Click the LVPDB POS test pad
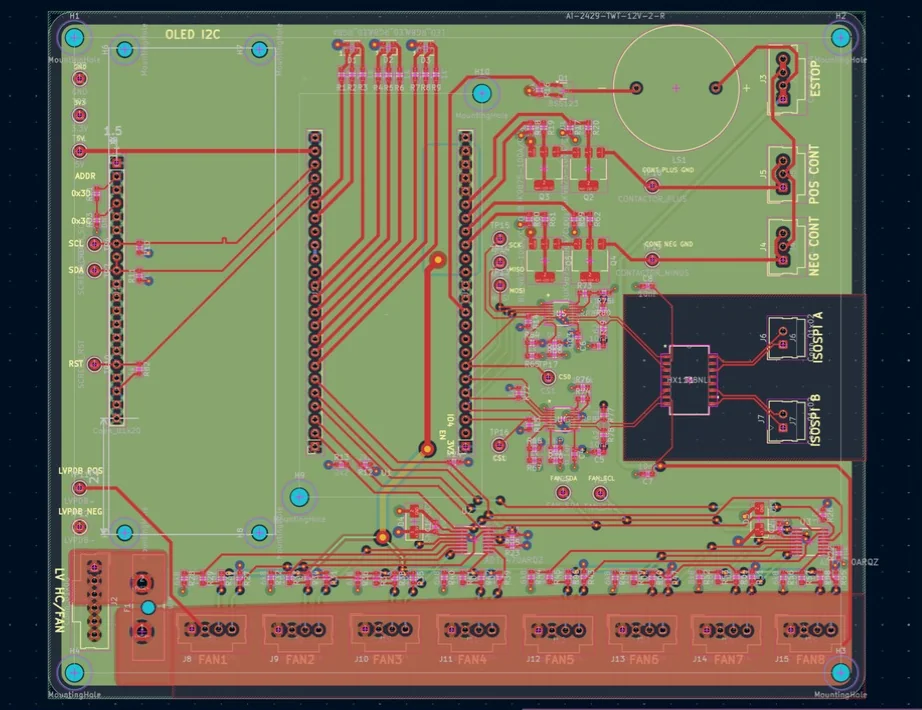The image size is (922, 710). pos(79,488)
